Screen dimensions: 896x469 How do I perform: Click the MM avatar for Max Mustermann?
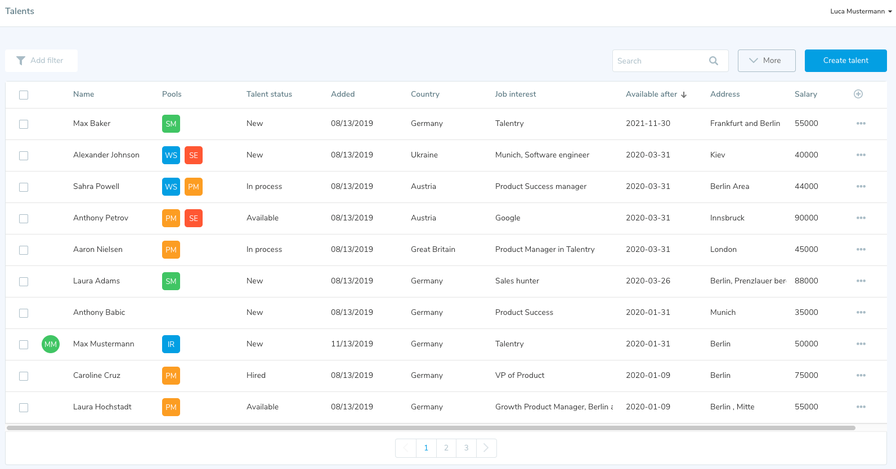[x=50, y=344]
